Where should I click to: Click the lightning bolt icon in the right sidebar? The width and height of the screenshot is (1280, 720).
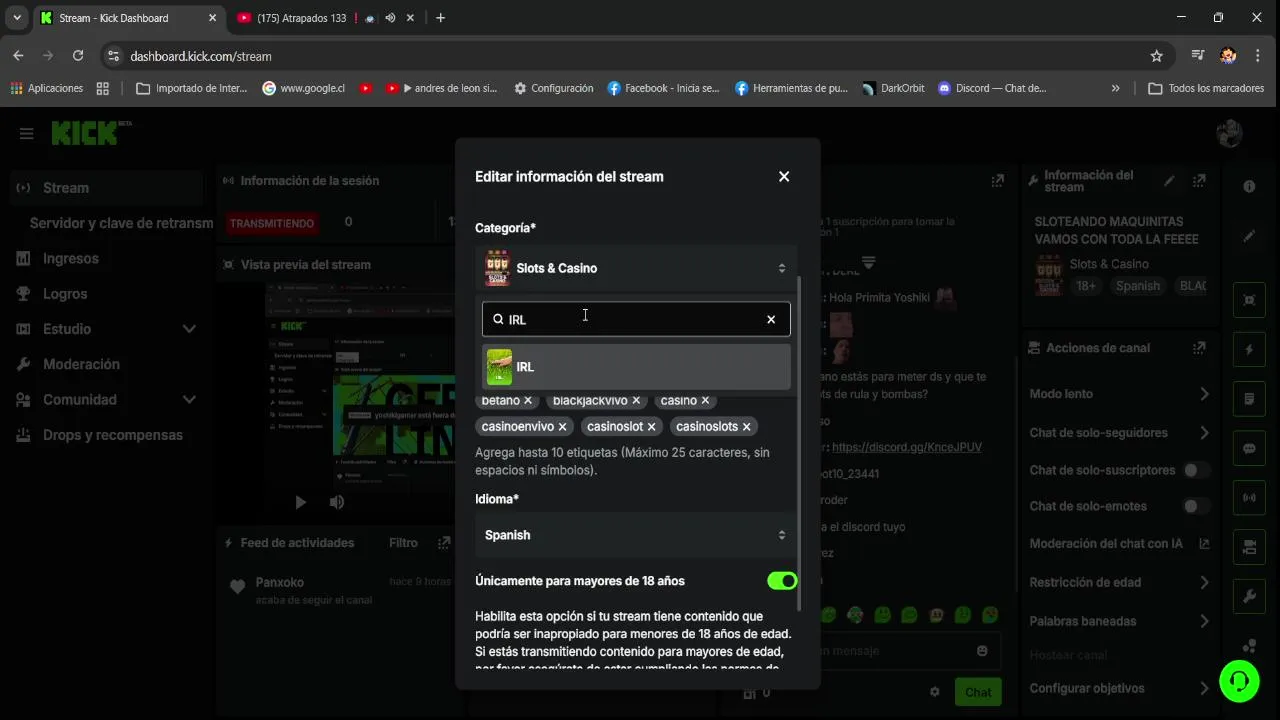1249,349
